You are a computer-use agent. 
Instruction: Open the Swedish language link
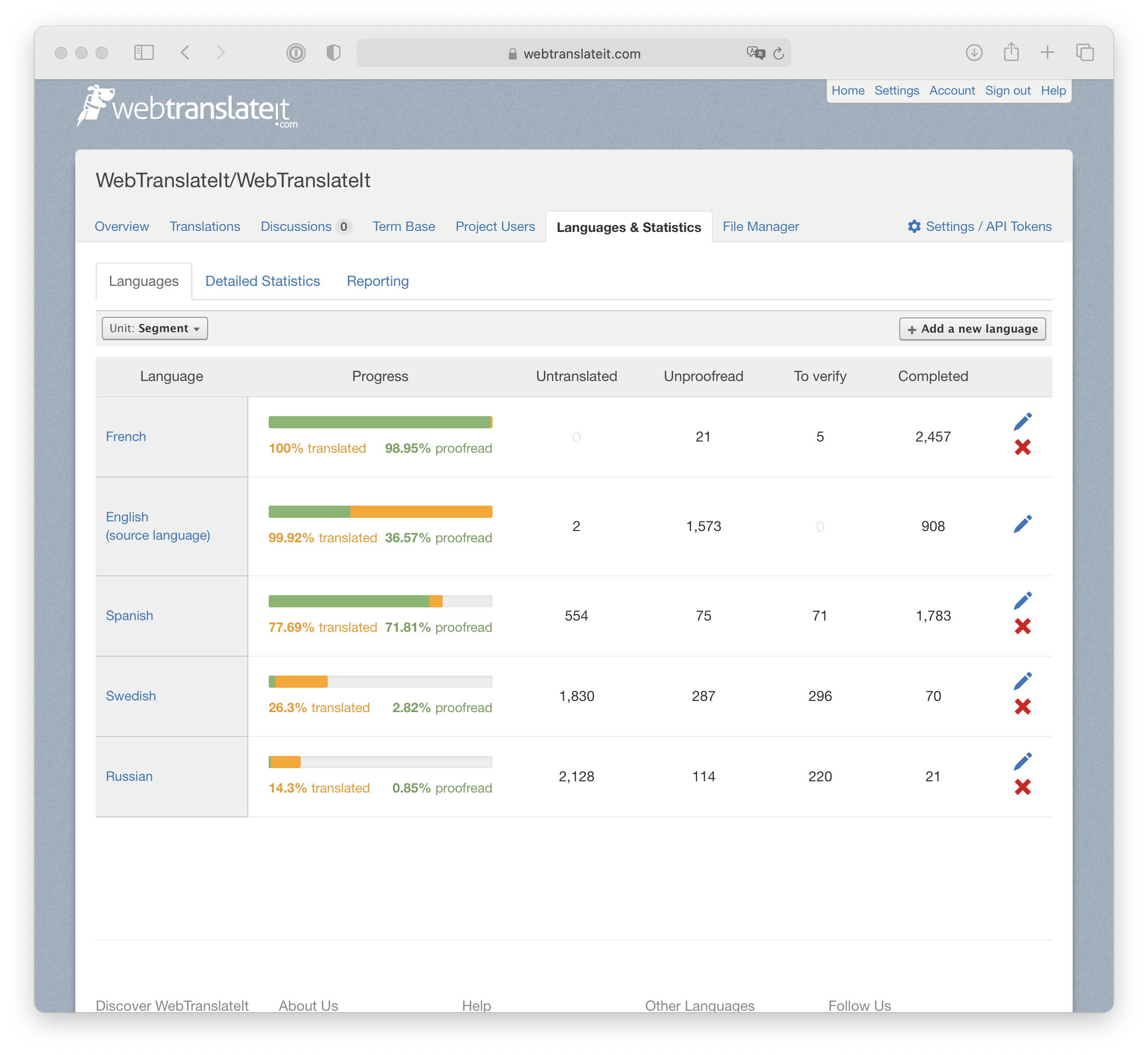point(131,696)
